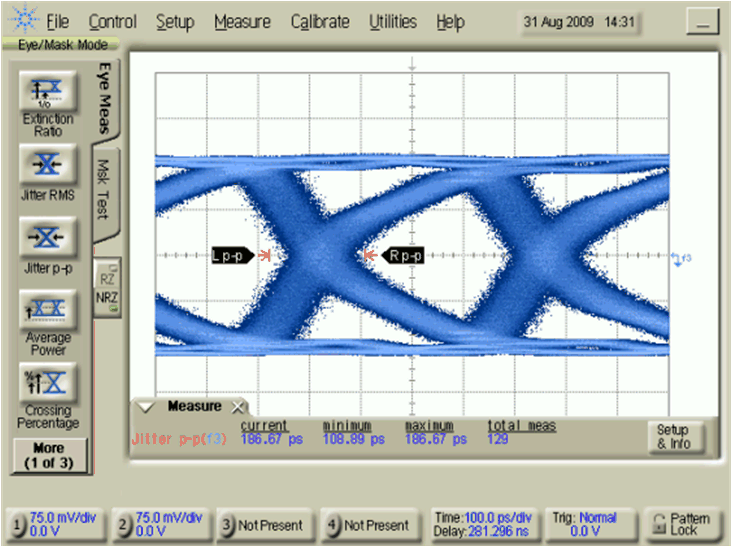732x547 pixels.
Task: Select the Jitter RMS measurement icon
Action: (x=48, y=164)
